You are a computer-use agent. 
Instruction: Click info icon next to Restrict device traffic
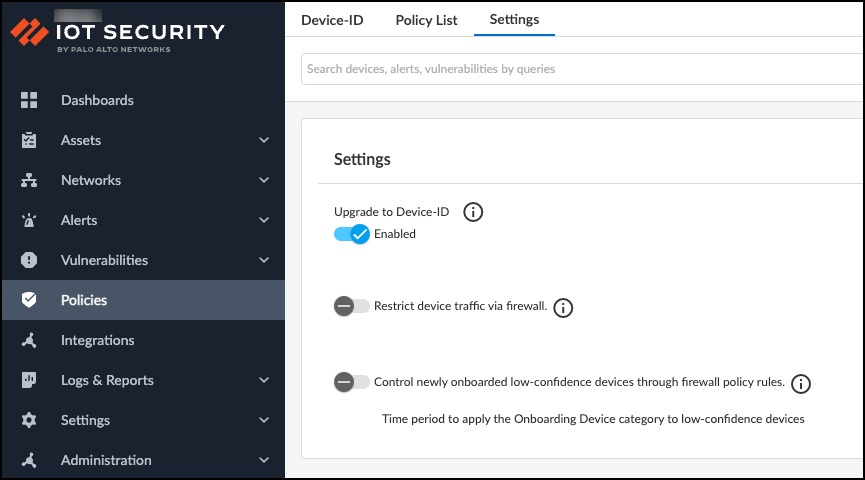(x=563, y=307)
